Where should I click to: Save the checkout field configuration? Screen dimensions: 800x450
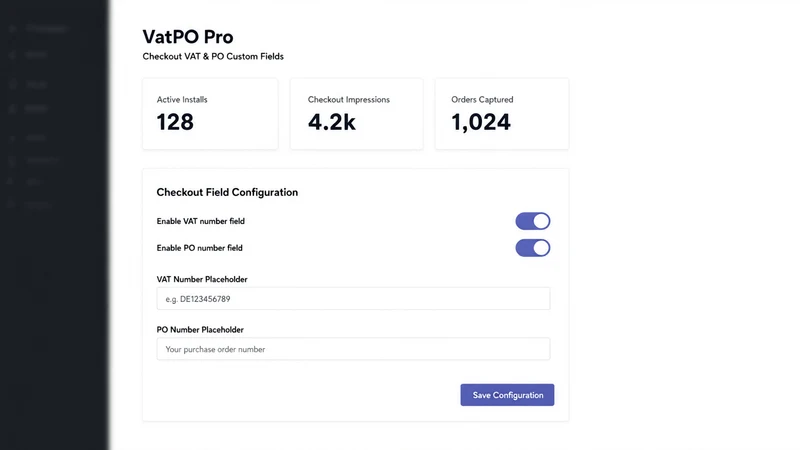(x=507, y=395)
